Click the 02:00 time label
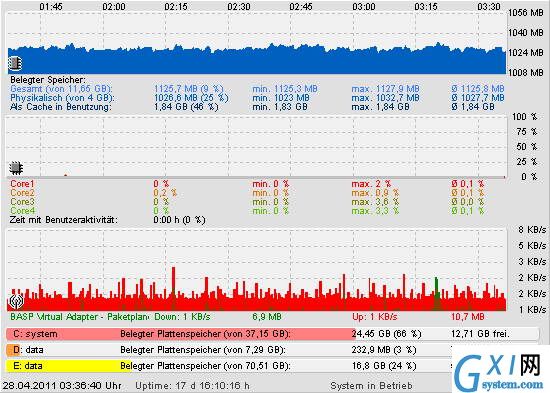The width and height of the screenshot is (550, 393). pyautogui.click(x=114, y=7)
